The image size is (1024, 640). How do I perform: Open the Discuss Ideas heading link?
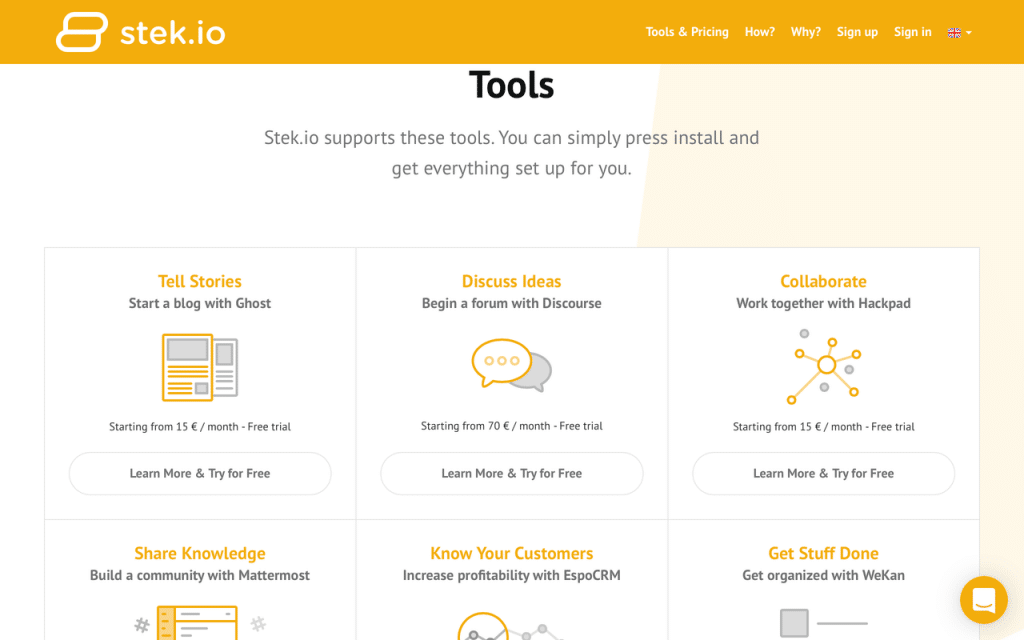(511, 281)
